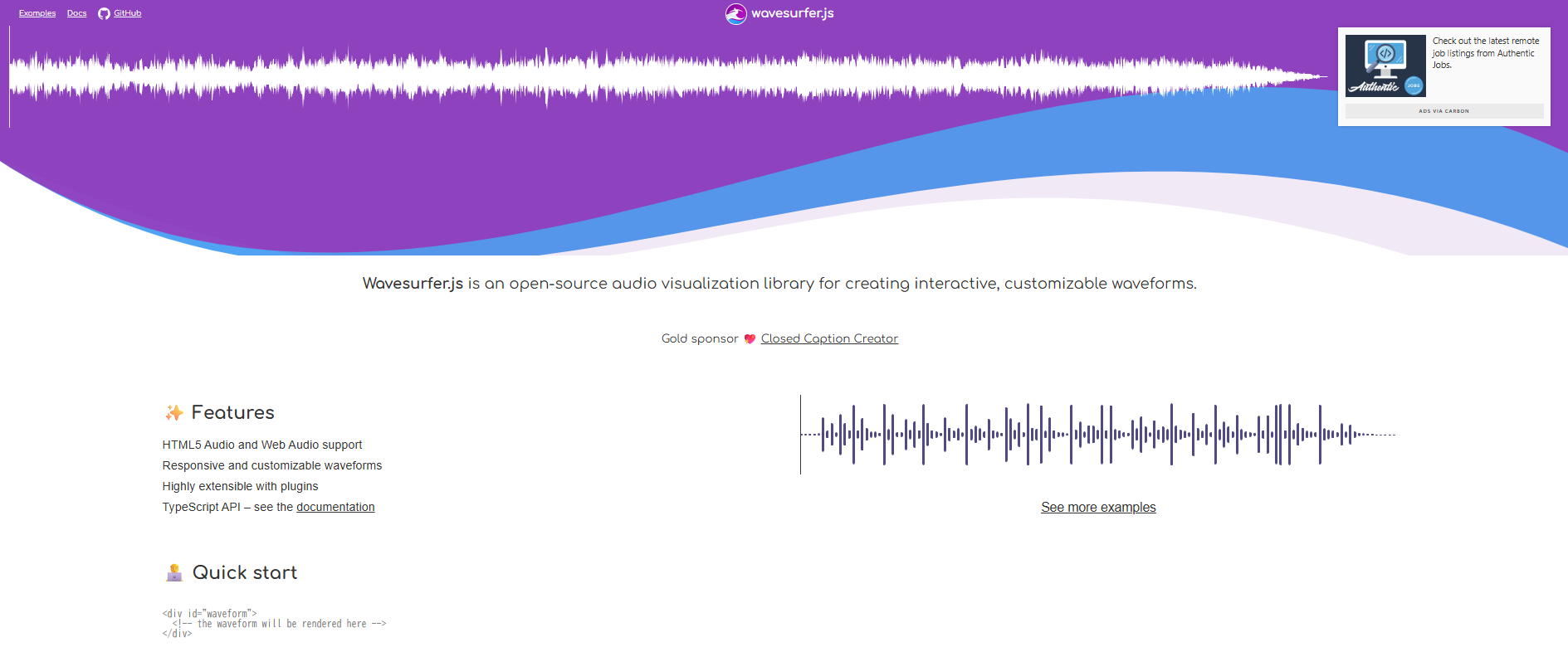Click the ADS VIA CARBON label
Screen dimensions: 1568x647
[1444, 110]
